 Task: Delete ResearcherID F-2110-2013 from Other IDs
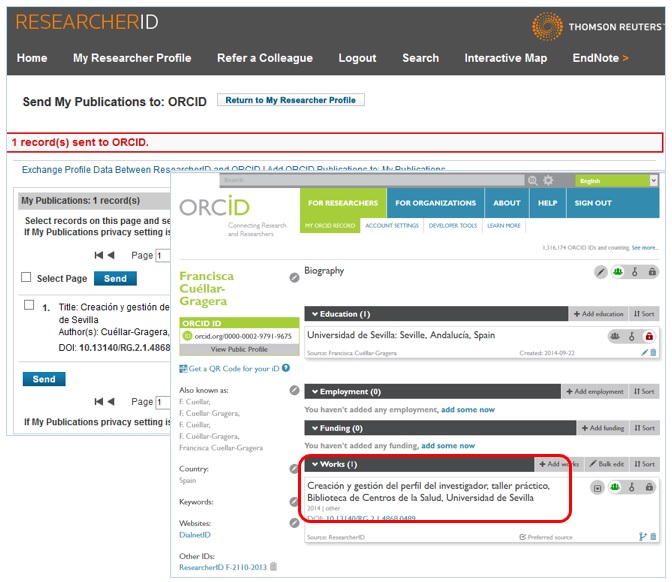click(x=273, y=567)
